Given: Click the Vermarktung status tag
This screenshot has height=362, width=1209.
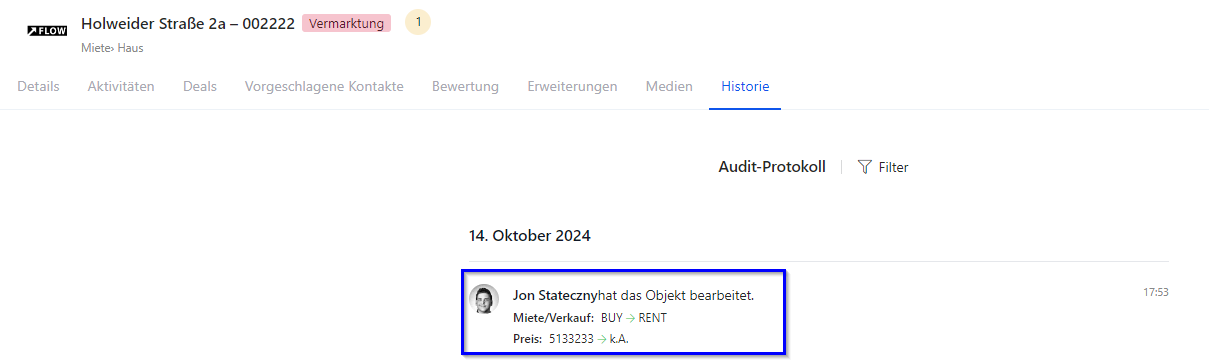Looking at the screenshot, I should pyautogui.click(x=346, y=24).
